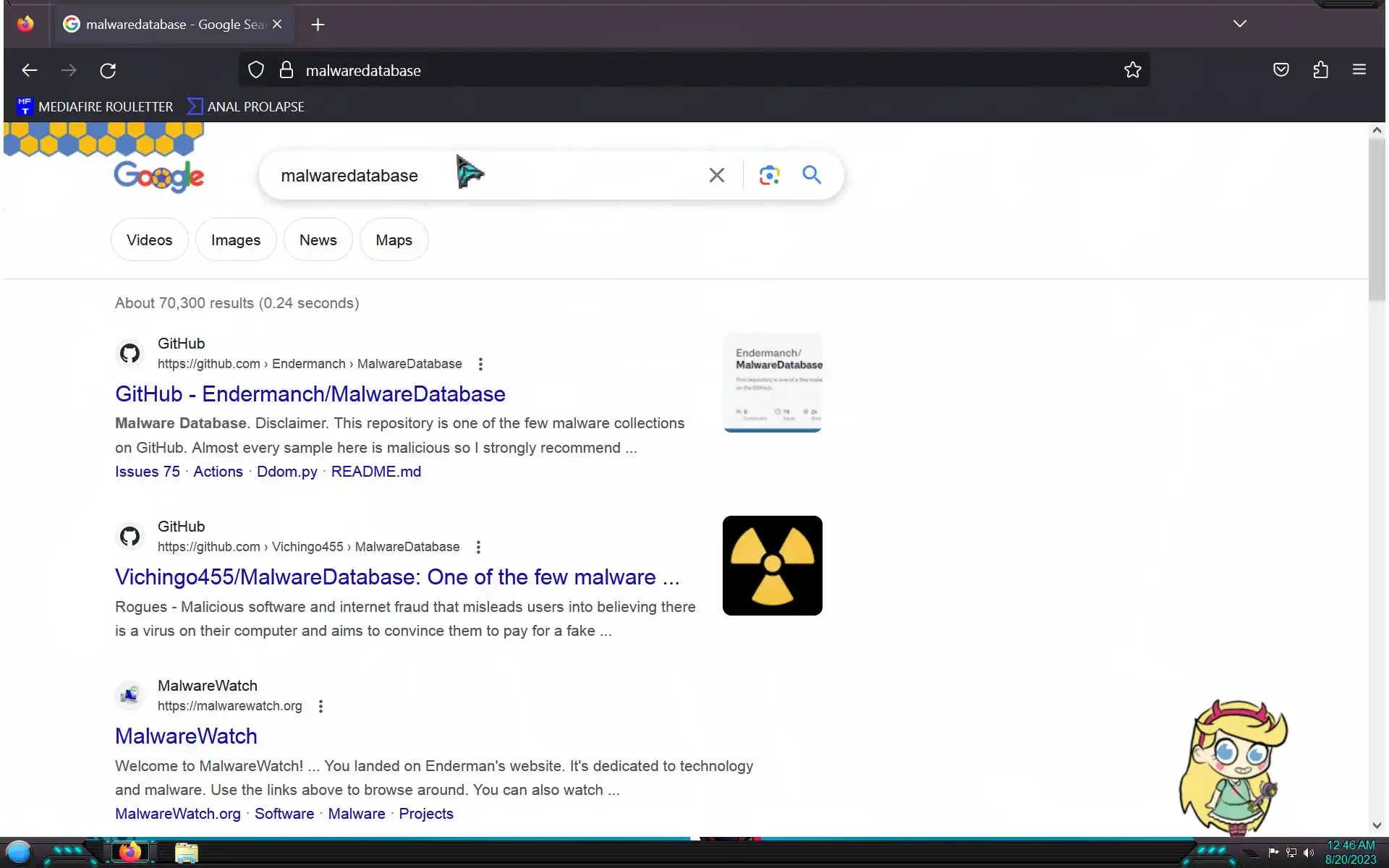Click the magnifier search button
The image size is (1389, 868).
(812, 175)
